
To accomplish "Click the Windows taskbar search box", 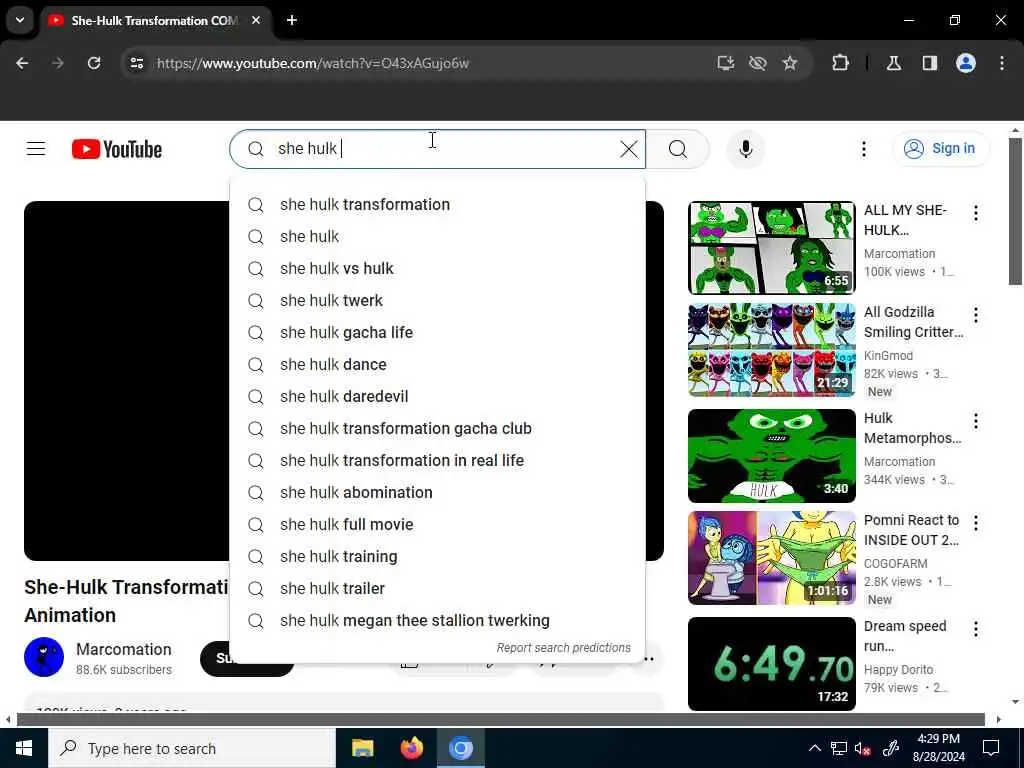I will [192, 748].
